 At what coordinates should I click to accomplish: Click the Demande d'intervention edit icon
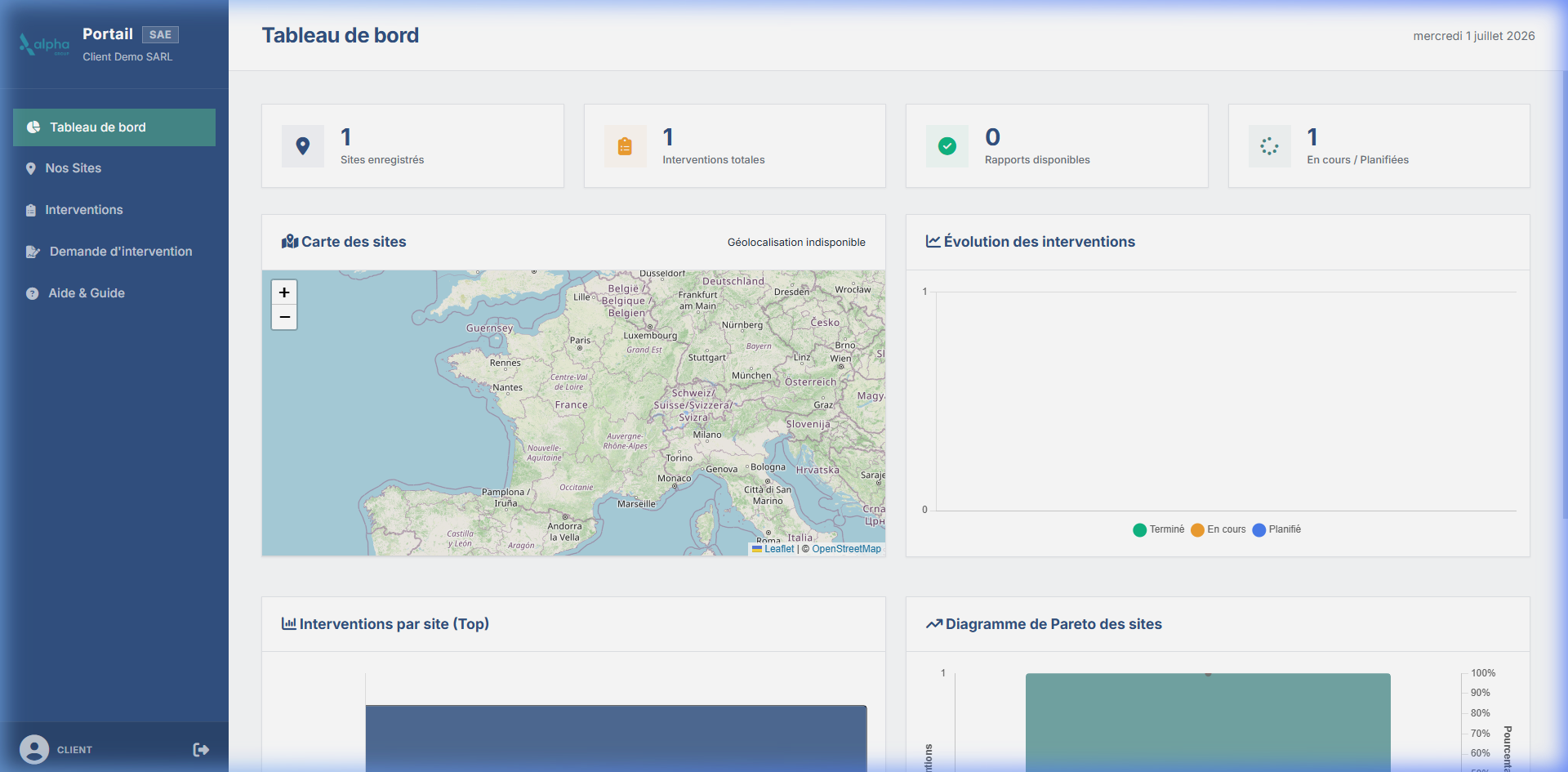tap(33, 252)
